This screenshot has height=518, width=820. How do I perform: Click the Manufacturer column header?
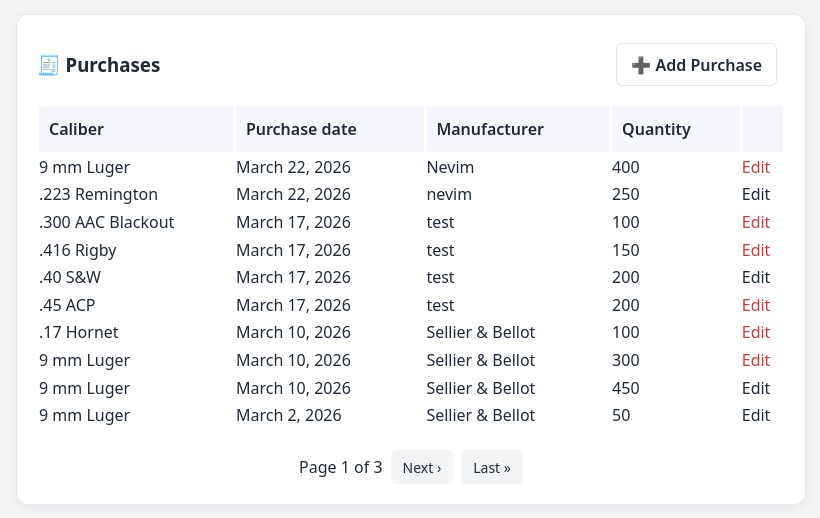click(x=490, y=129)
